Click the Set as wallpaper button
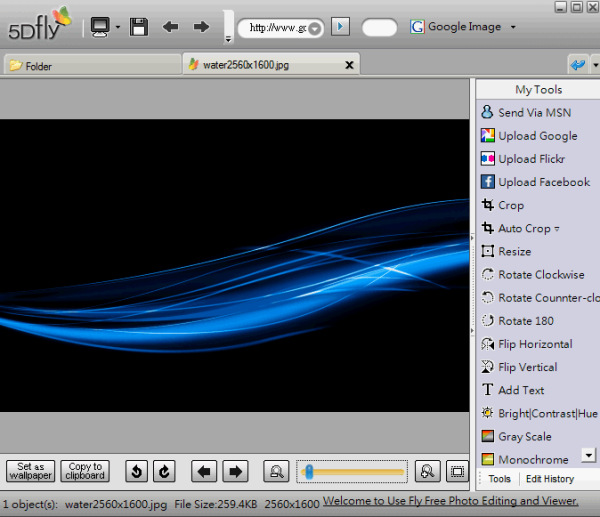Screen dimensions: 600x517 point(31,471)
